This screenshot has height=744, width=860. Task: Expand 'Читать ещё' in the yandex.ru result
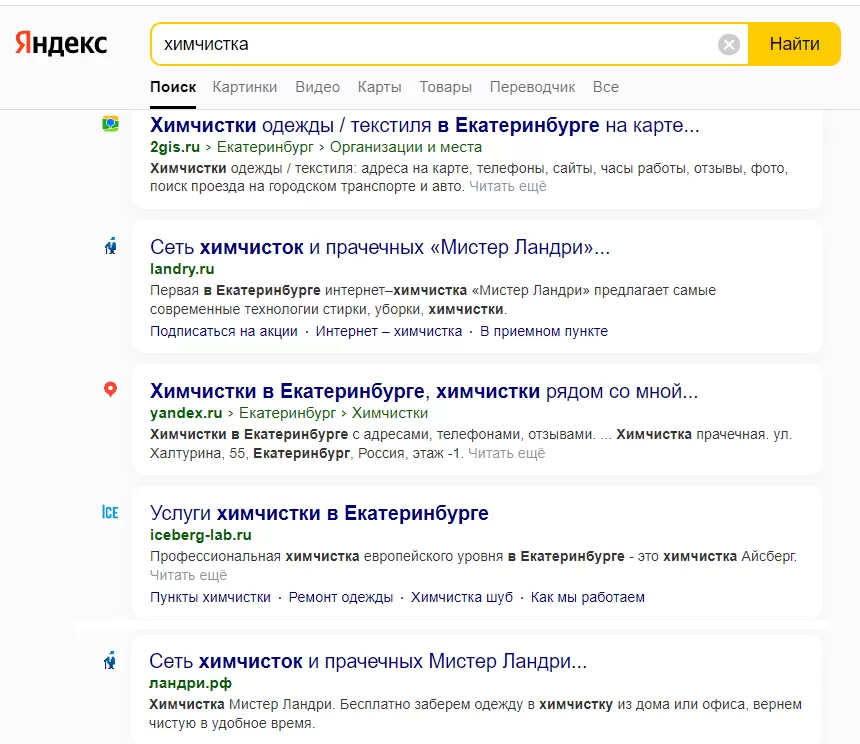tap(507, 453)
